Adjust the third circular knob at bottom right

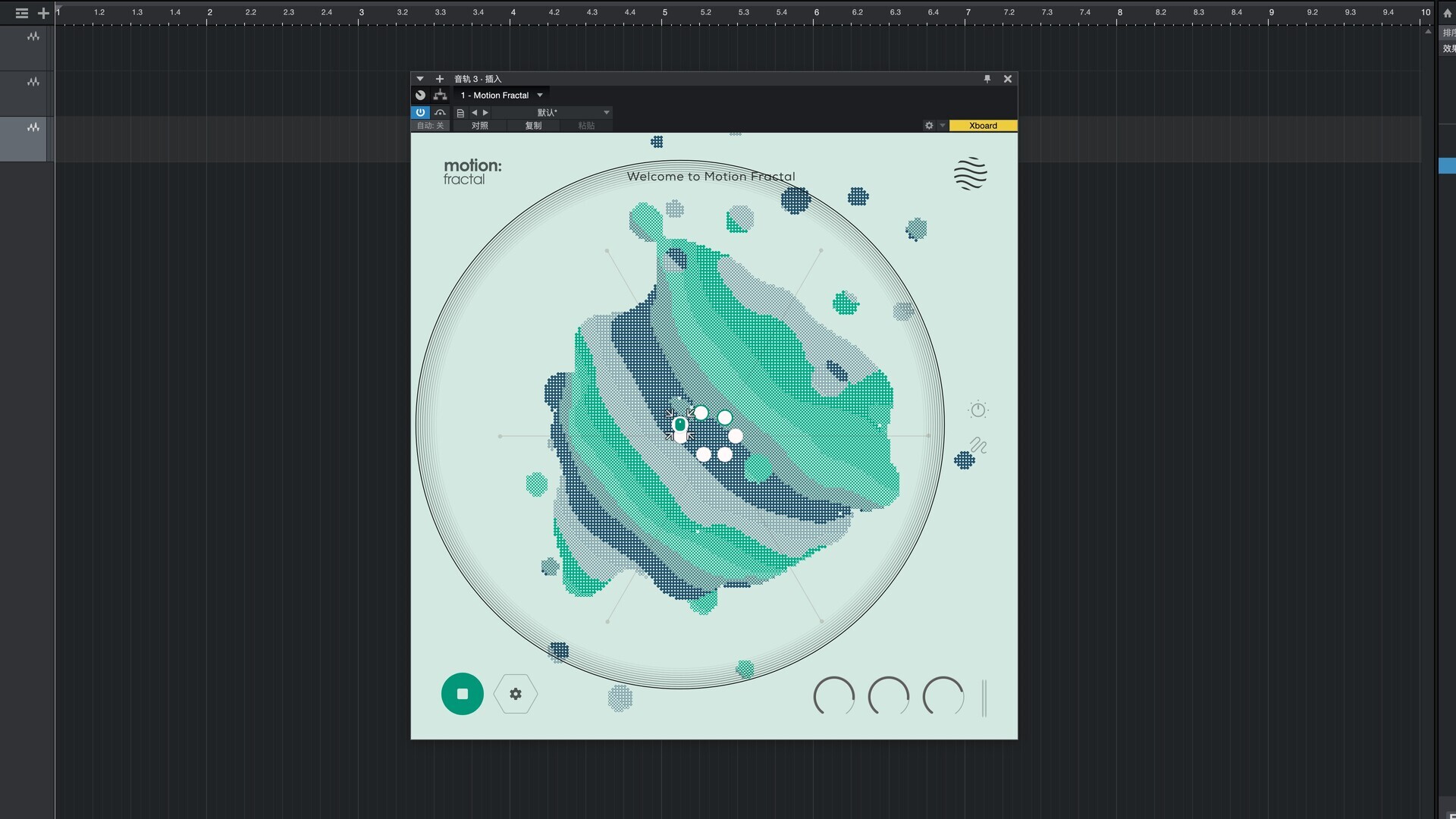(943, 696)
